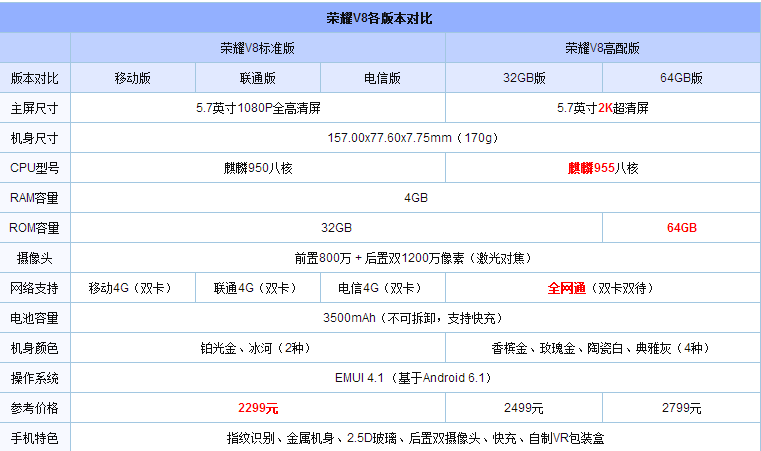Select the EMUI 4.1（基于Android 6.1）cell
The image size is (761, 451).
point(415,378)
